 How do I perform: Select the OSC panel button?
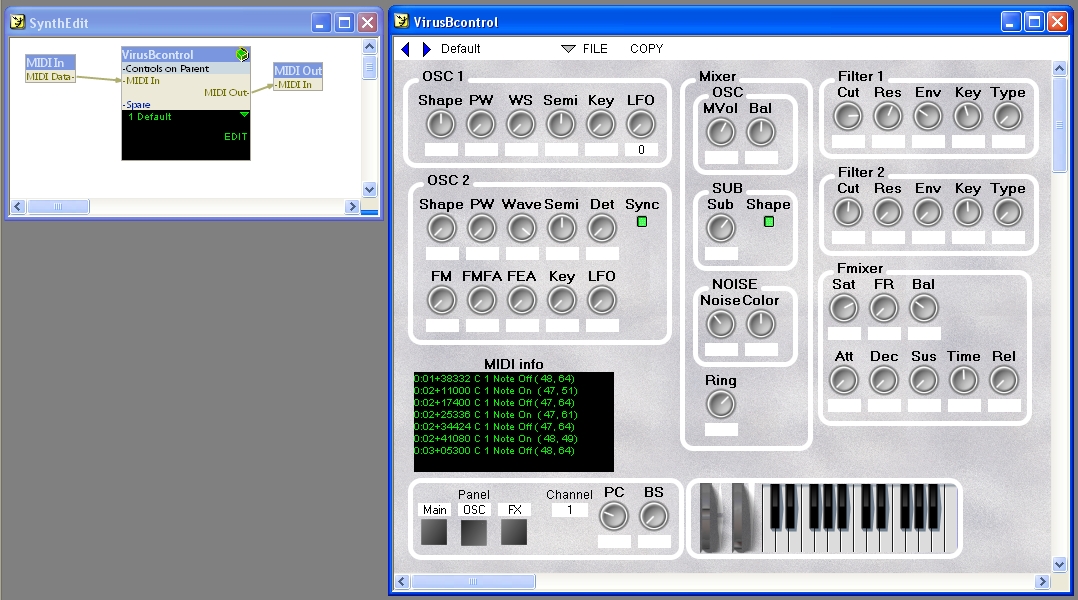(x=474, y=532)
